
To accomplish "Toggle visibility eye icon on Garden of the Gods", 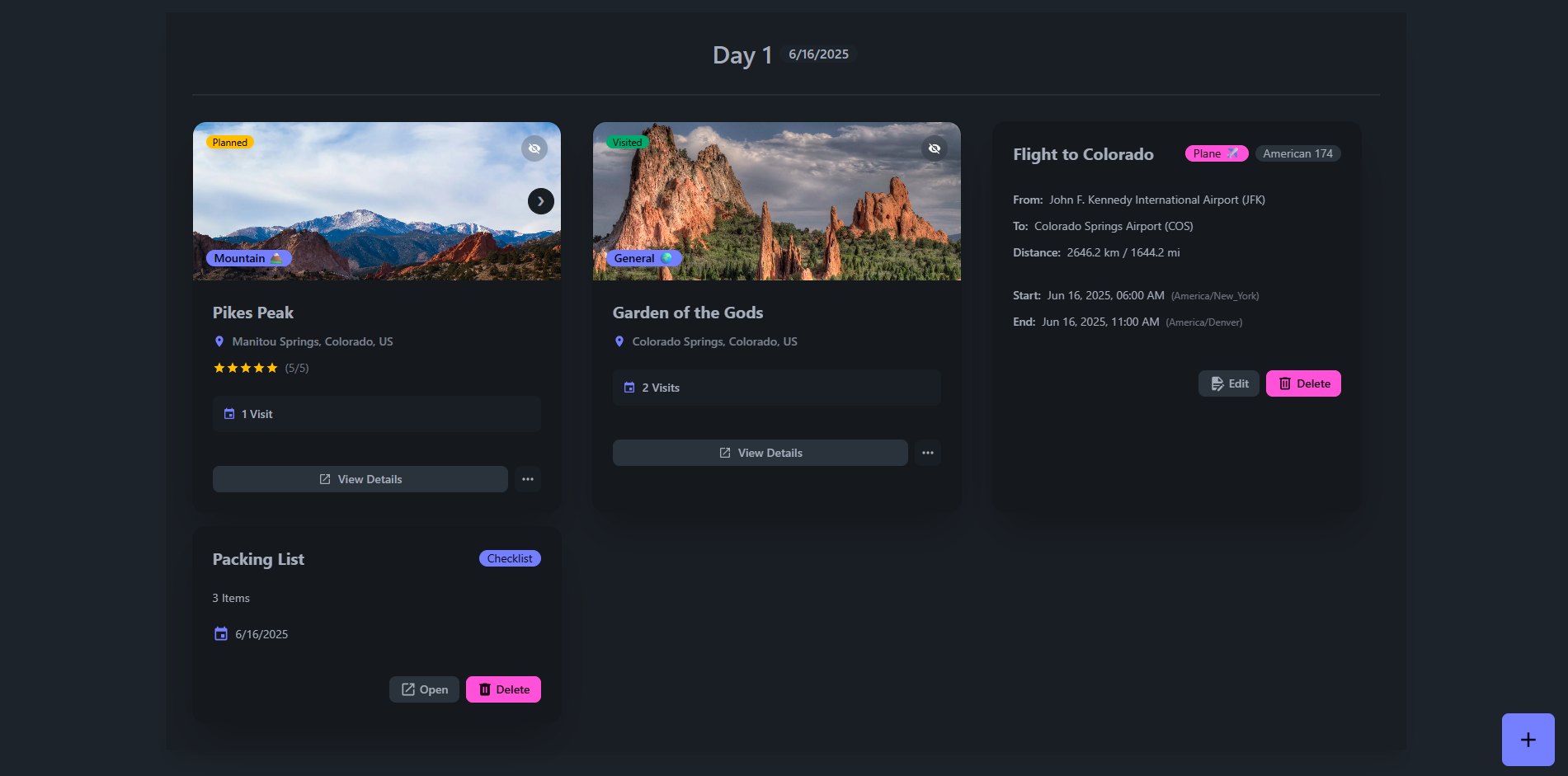I will [934, 148].
